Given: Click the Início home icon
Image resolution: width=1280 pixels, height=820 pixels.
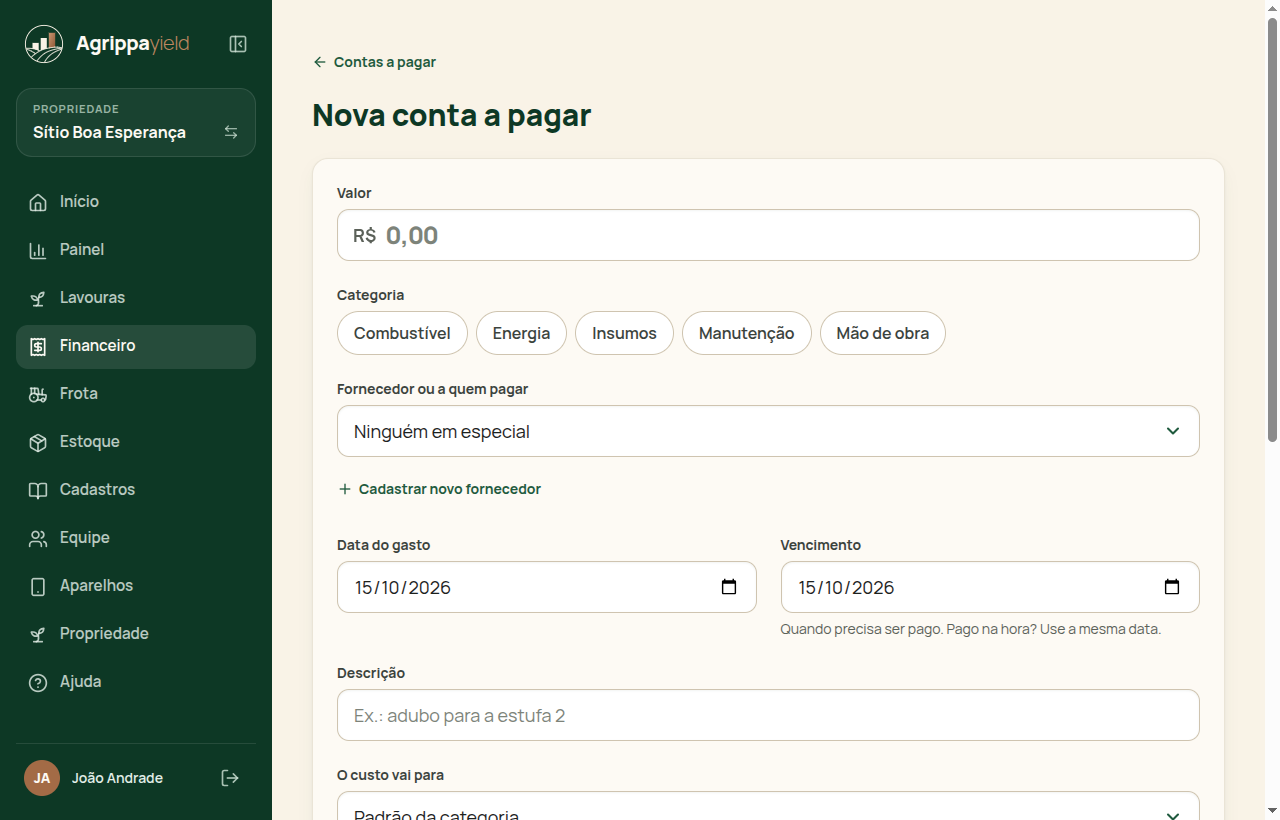Looking at the screenshot, I should coord(38,202).
